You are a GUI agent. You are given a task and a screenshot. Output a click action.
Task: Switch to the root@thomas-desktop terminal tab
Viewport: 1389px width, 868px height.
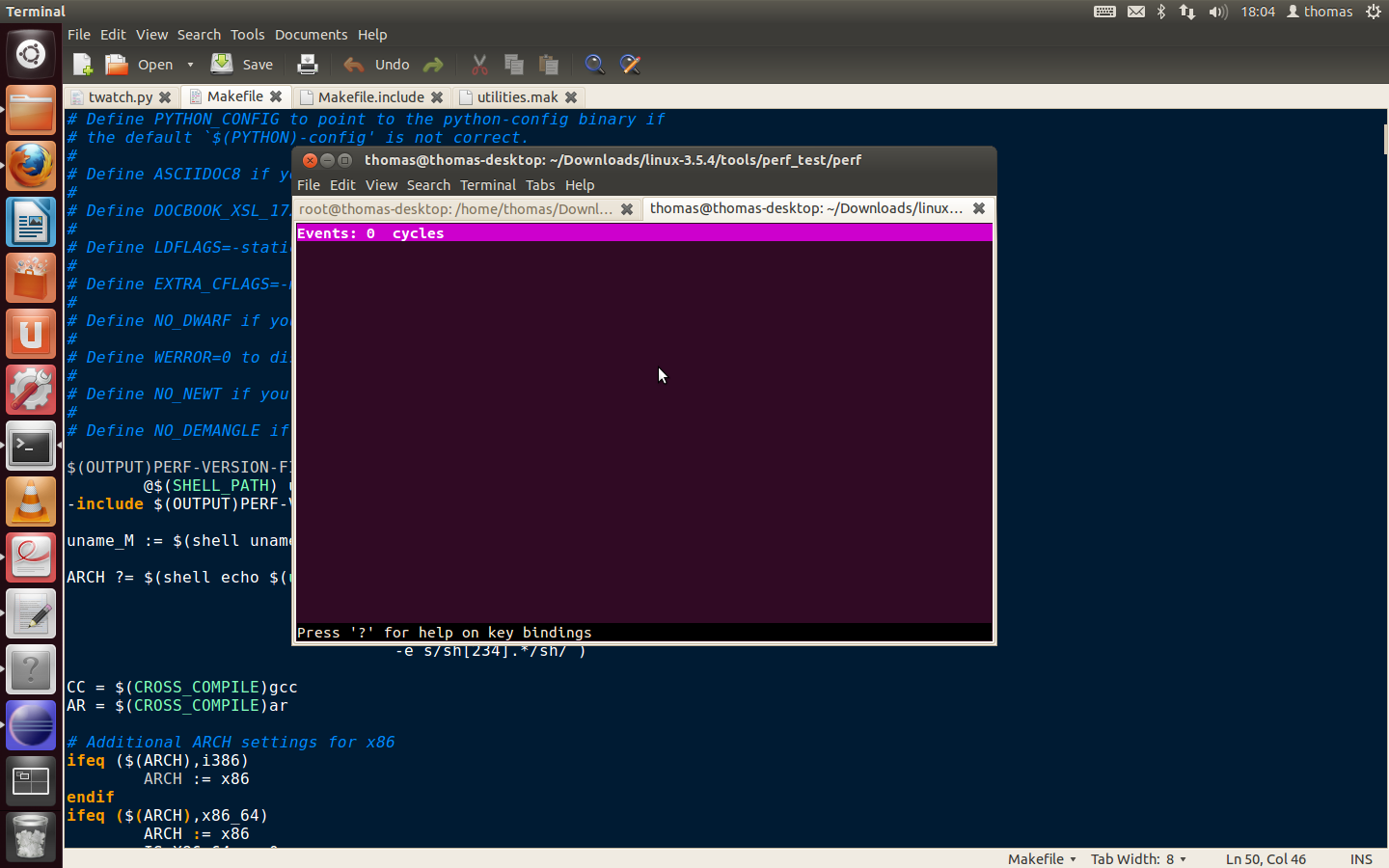point(455,209)
